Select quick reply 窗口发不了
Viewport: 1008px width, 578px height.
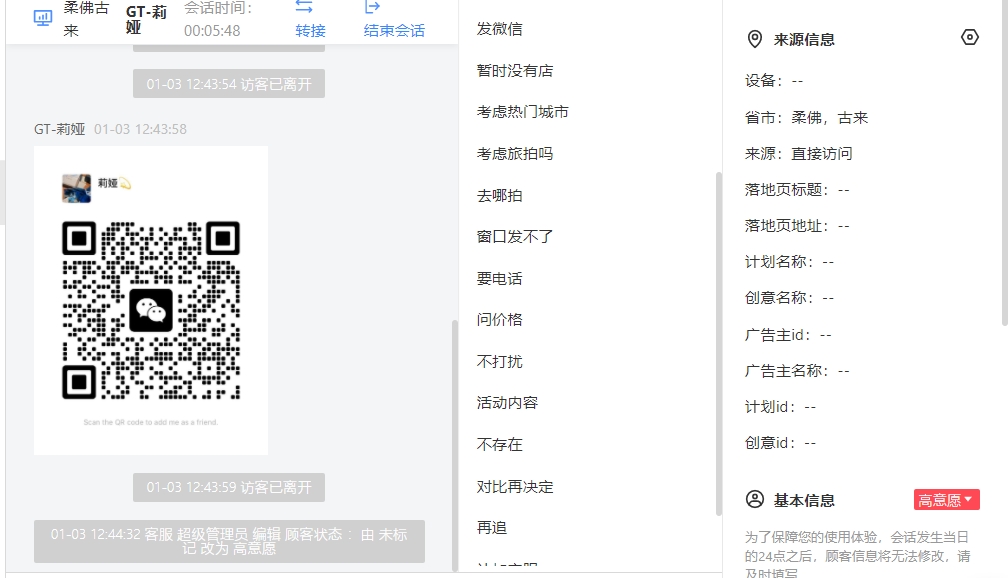click(515, 237)
